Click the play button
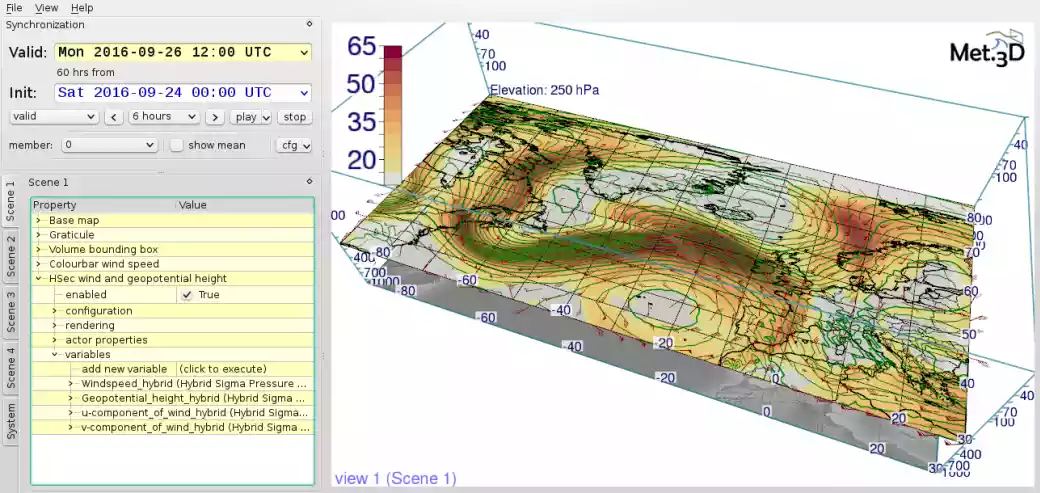The image size is (1040, 493). (x=245, y=117)
